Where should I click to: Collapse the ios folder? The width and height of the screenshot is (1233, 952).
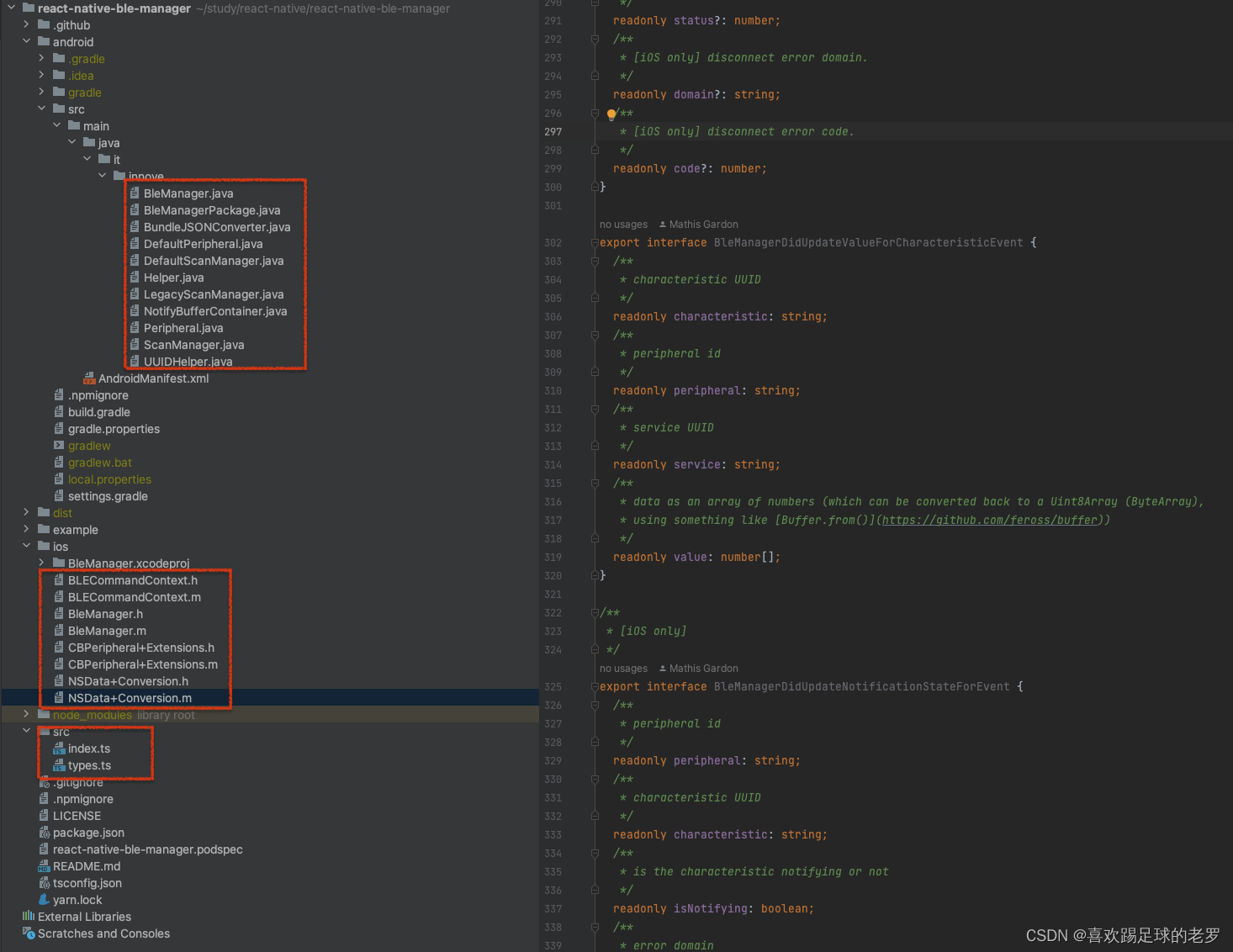pyautogui.click(x=26, y=547)
